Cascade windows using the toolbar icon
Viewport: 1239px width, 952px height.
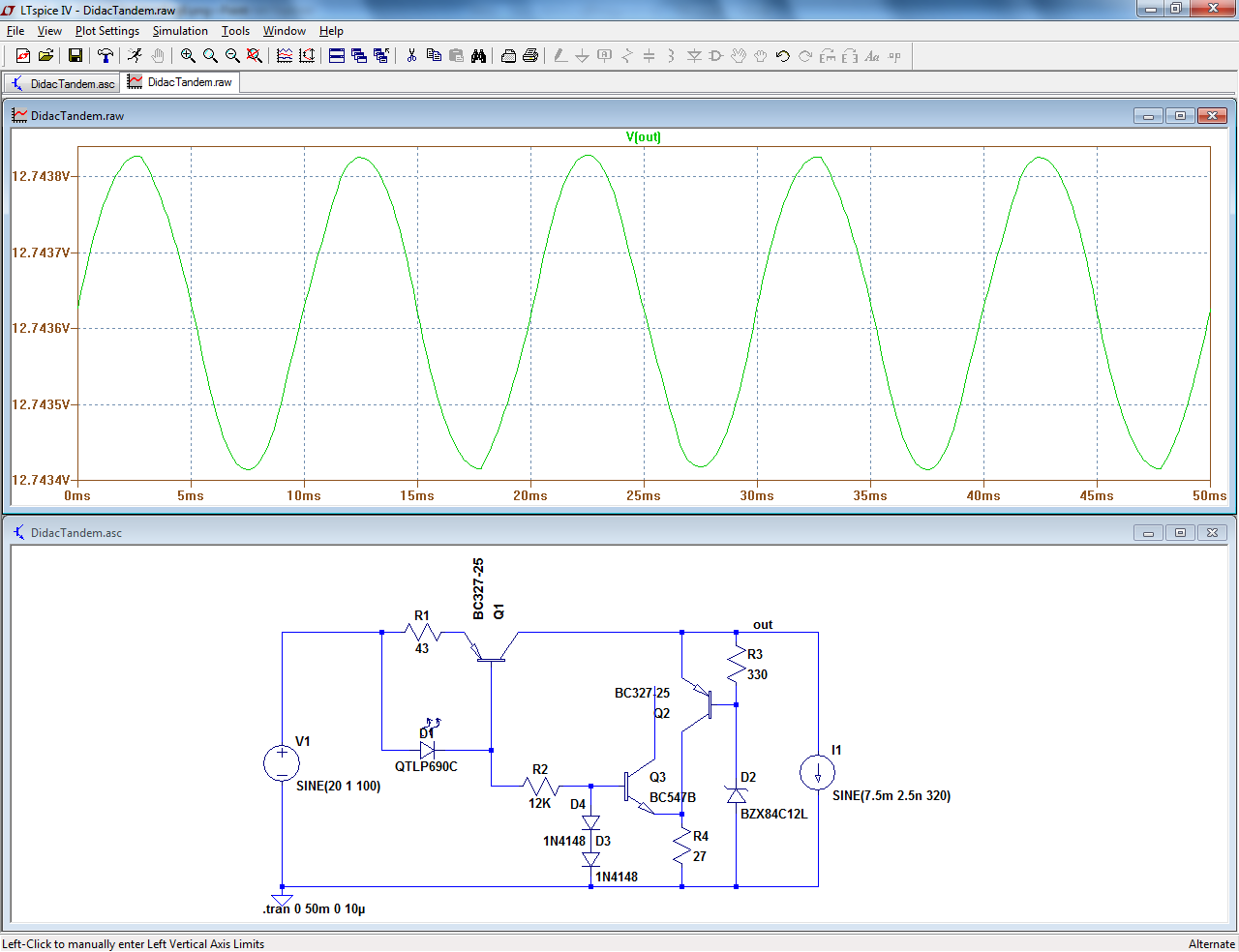pyautogui.click(x=359, y=56)
